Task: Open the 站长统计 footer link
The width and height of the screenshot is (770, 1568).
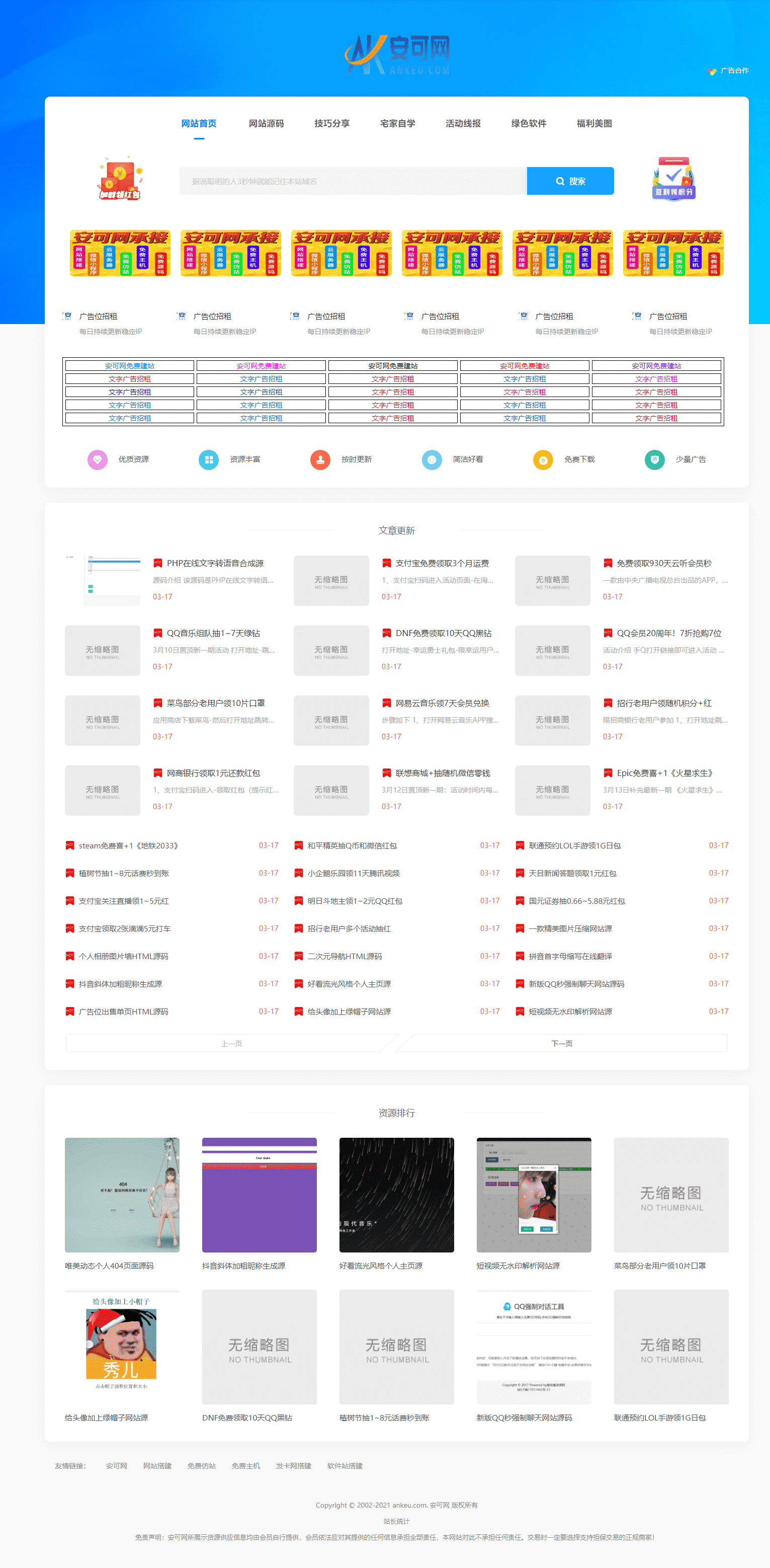Action: (396, 1521)
